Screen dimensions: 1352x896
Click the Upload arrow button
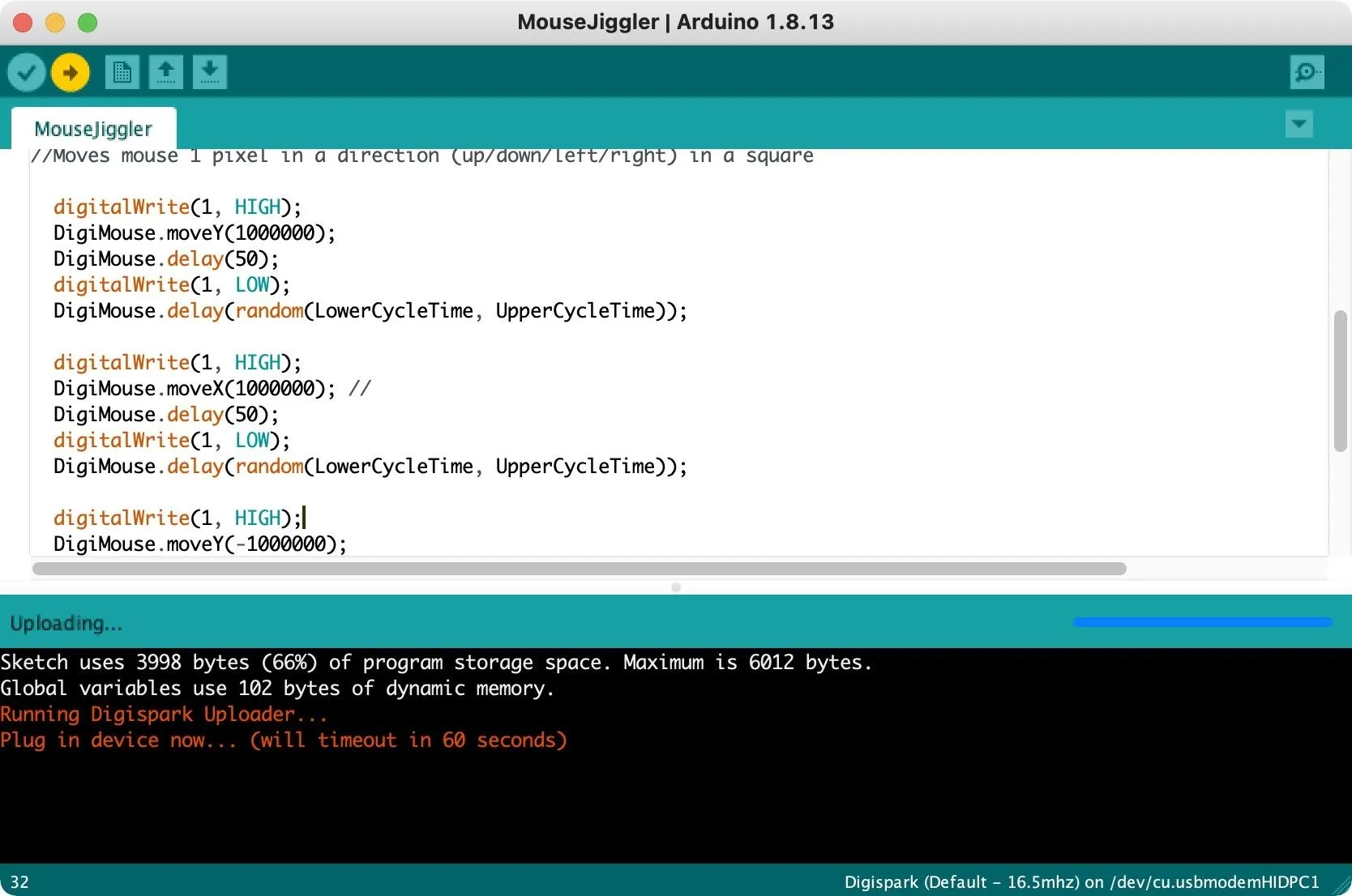coord(71,73)
